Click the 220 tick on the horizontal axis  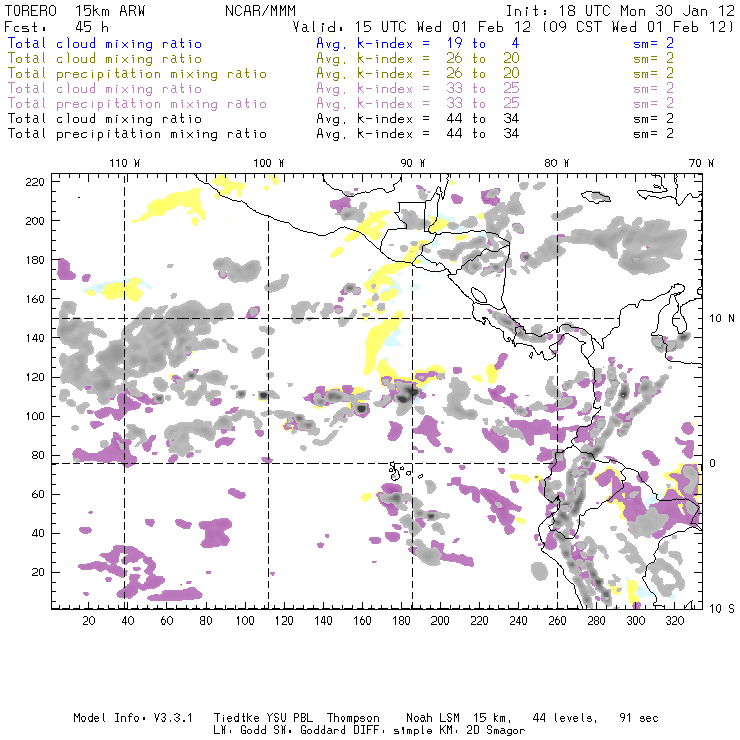pyautogui.click(x=479, y=621)
